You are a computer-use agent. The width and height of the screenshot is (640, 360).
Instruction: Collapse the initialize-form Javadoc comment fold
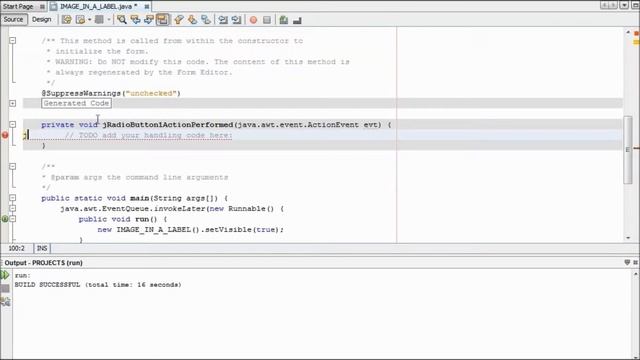[x=13, y=40]
